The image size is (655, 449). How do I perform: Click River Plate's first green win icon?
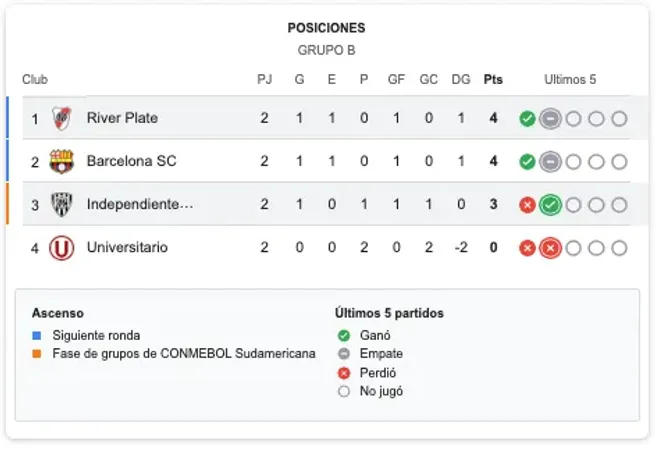pyautogui.click(x=527, y=119)
